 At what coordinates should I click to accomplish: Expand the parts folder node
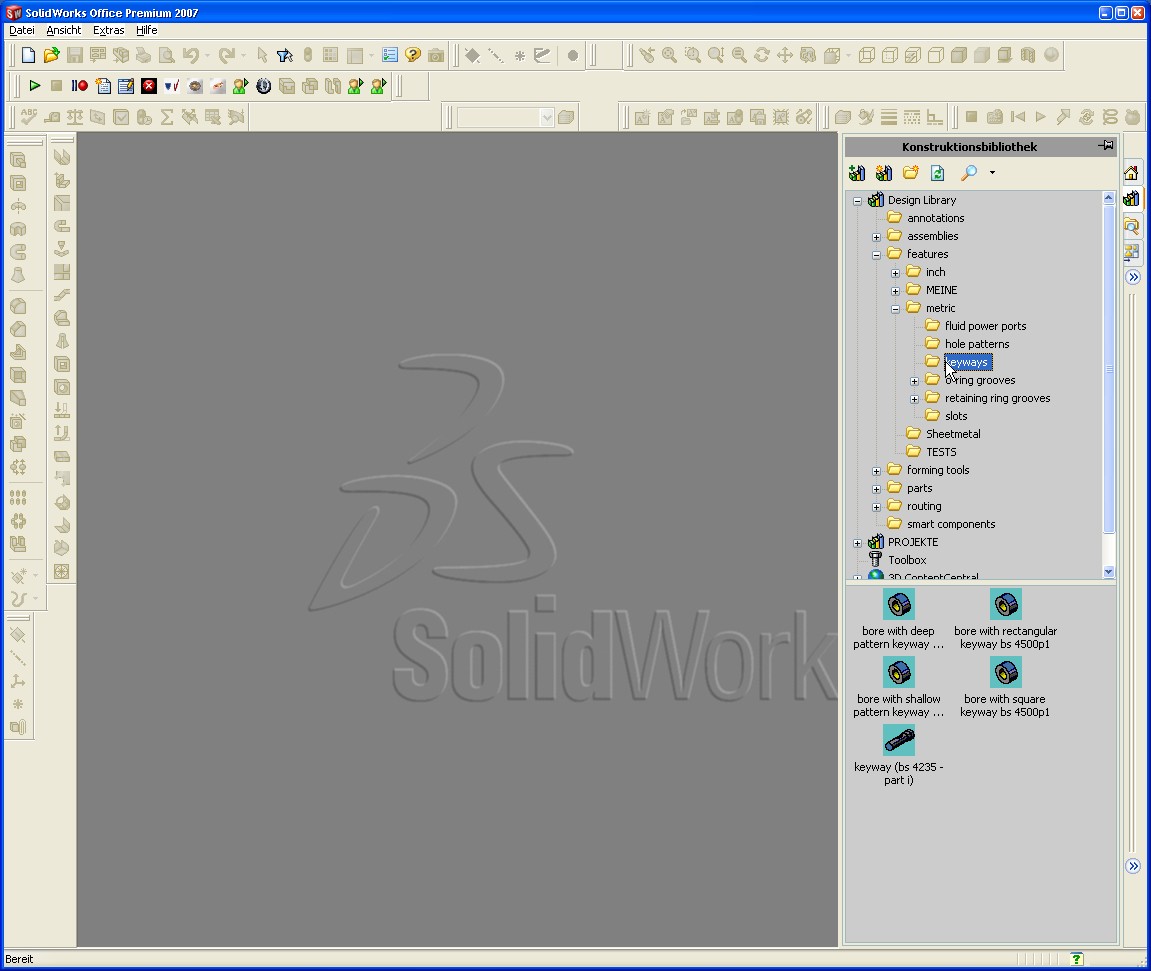pos(876,489)
